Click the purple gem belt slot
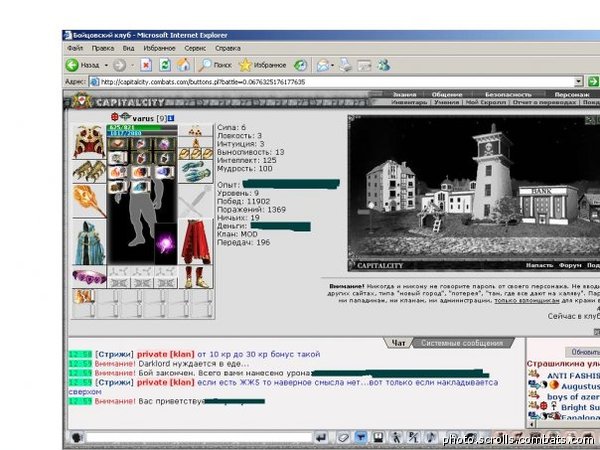 coord(89,277)
